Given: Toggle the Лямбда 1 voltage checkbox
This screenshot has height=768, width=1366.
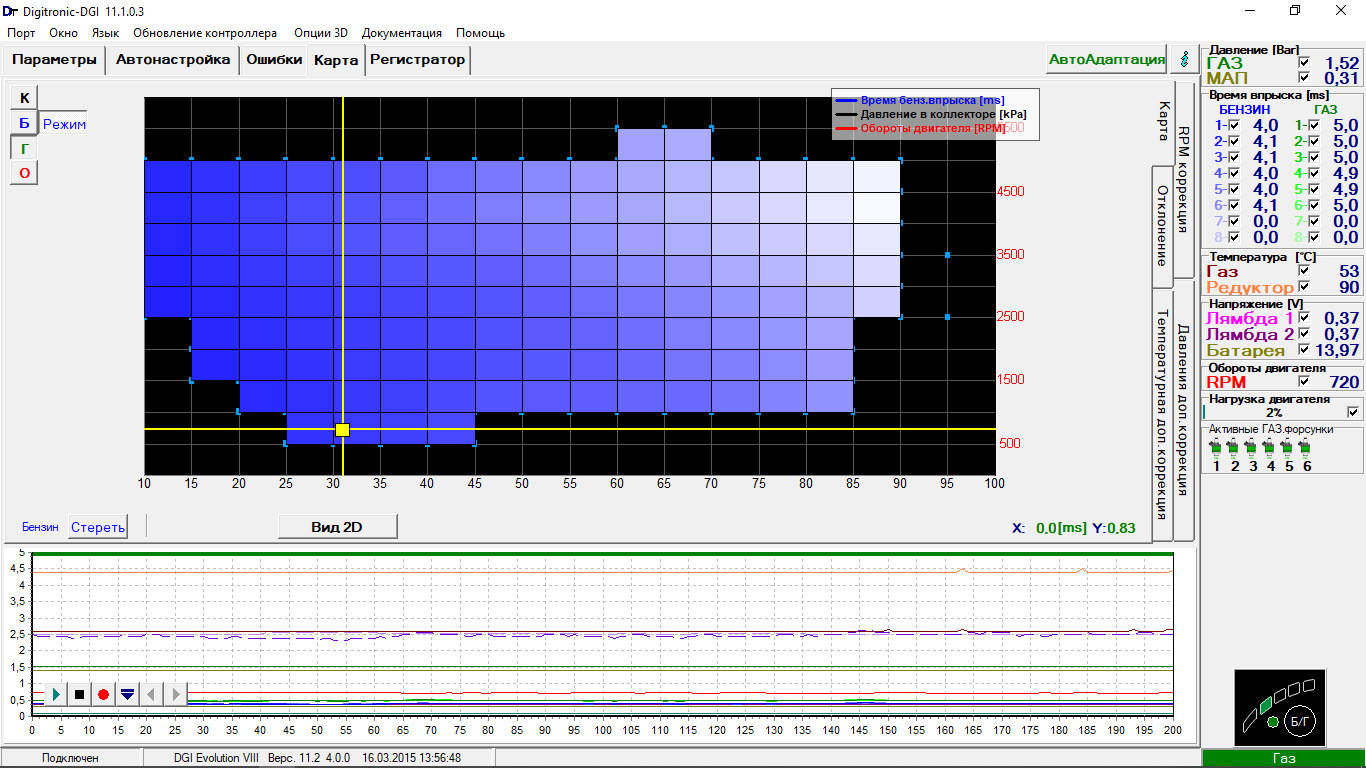Looking at the screenshot, I should click(x=1303, y=318).
